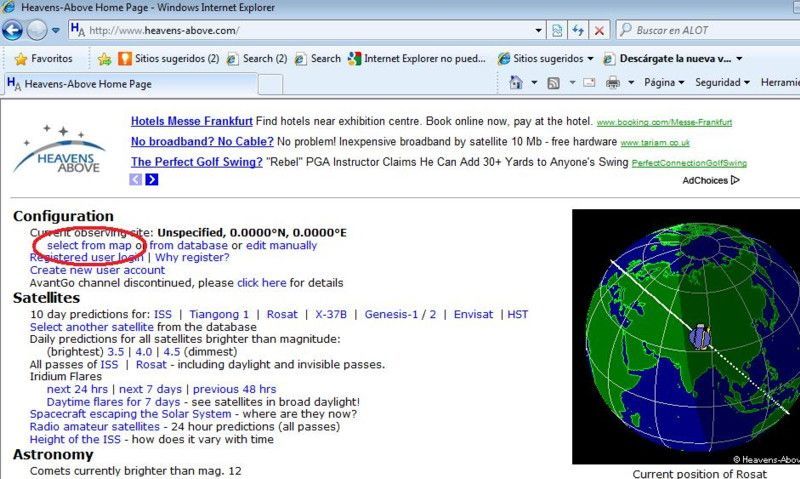The height and width of the screenshot is (479, 800).
Task: Choose magnitude 4.5 daily predictions
Action: (172, 352)
